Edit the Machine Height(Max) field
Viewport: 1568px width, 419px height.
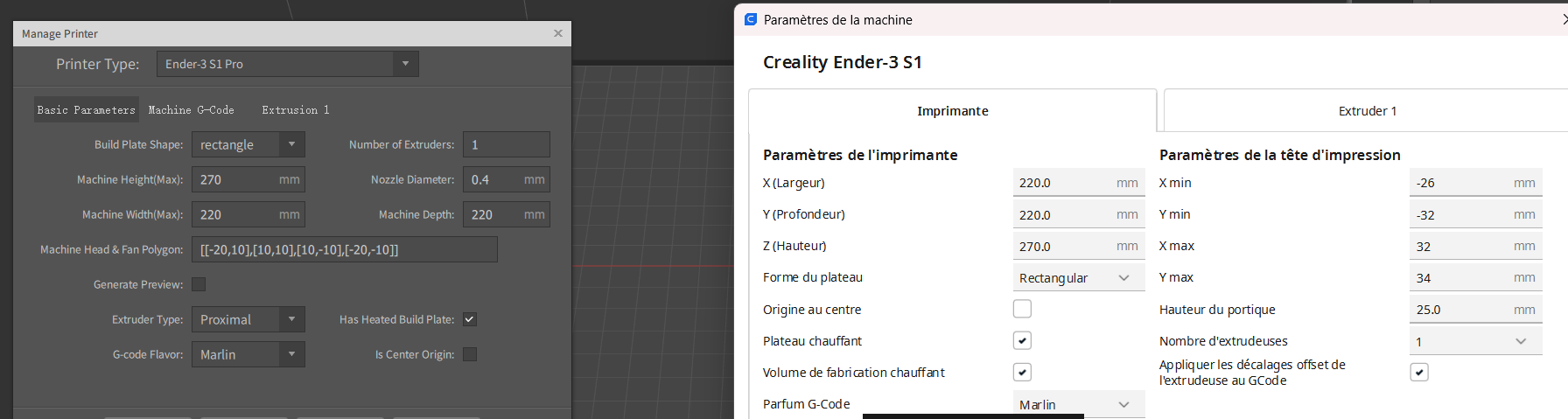(x=248, y=179)
